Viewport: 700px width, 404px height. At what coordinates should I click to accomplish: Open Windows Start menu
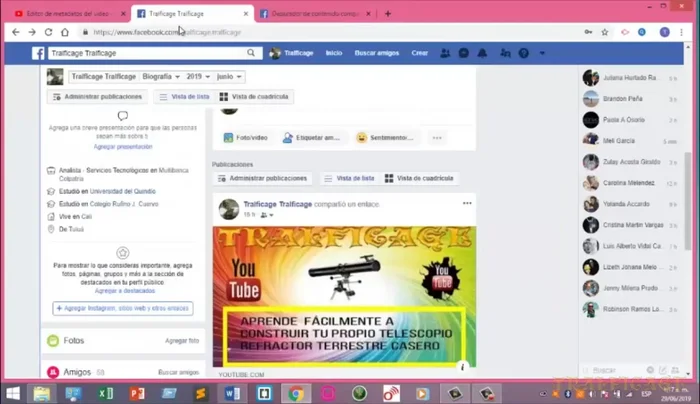(x=13, y=393)
